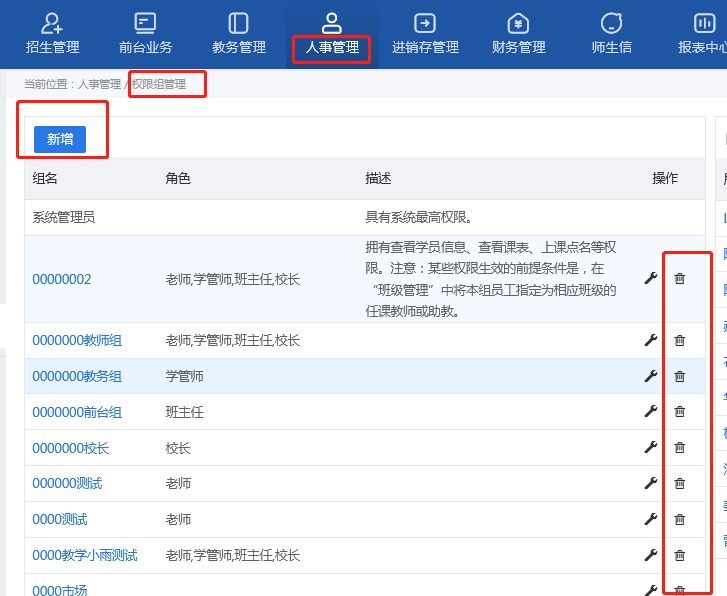This screenshot has height=596, width=727.
Task: Switch to 进销存管理 menu label
Action: [426, 47]
